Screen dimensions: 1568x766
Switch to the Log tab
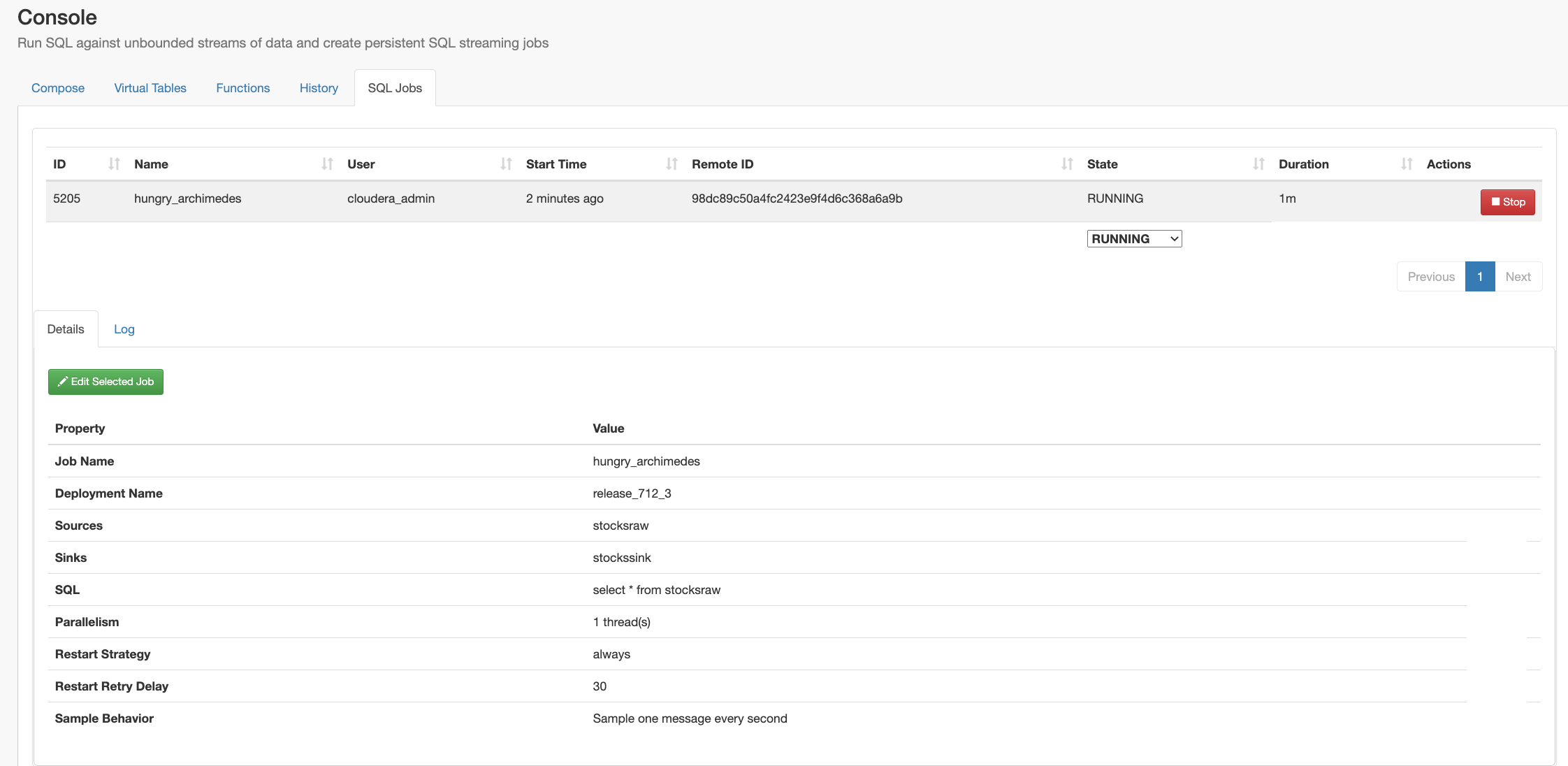click(x=124, y=329)
